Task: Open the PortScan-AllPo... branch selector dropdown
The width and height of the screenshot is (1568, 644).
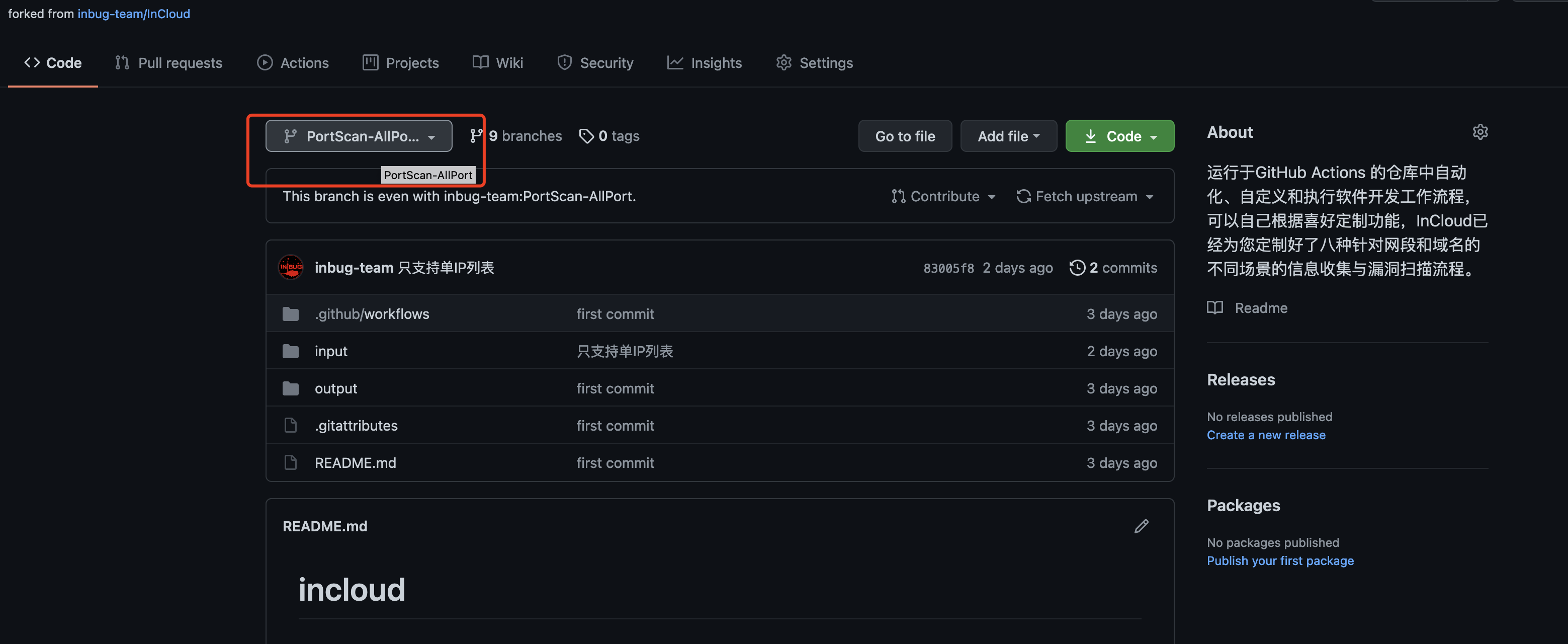Action: 359,136
